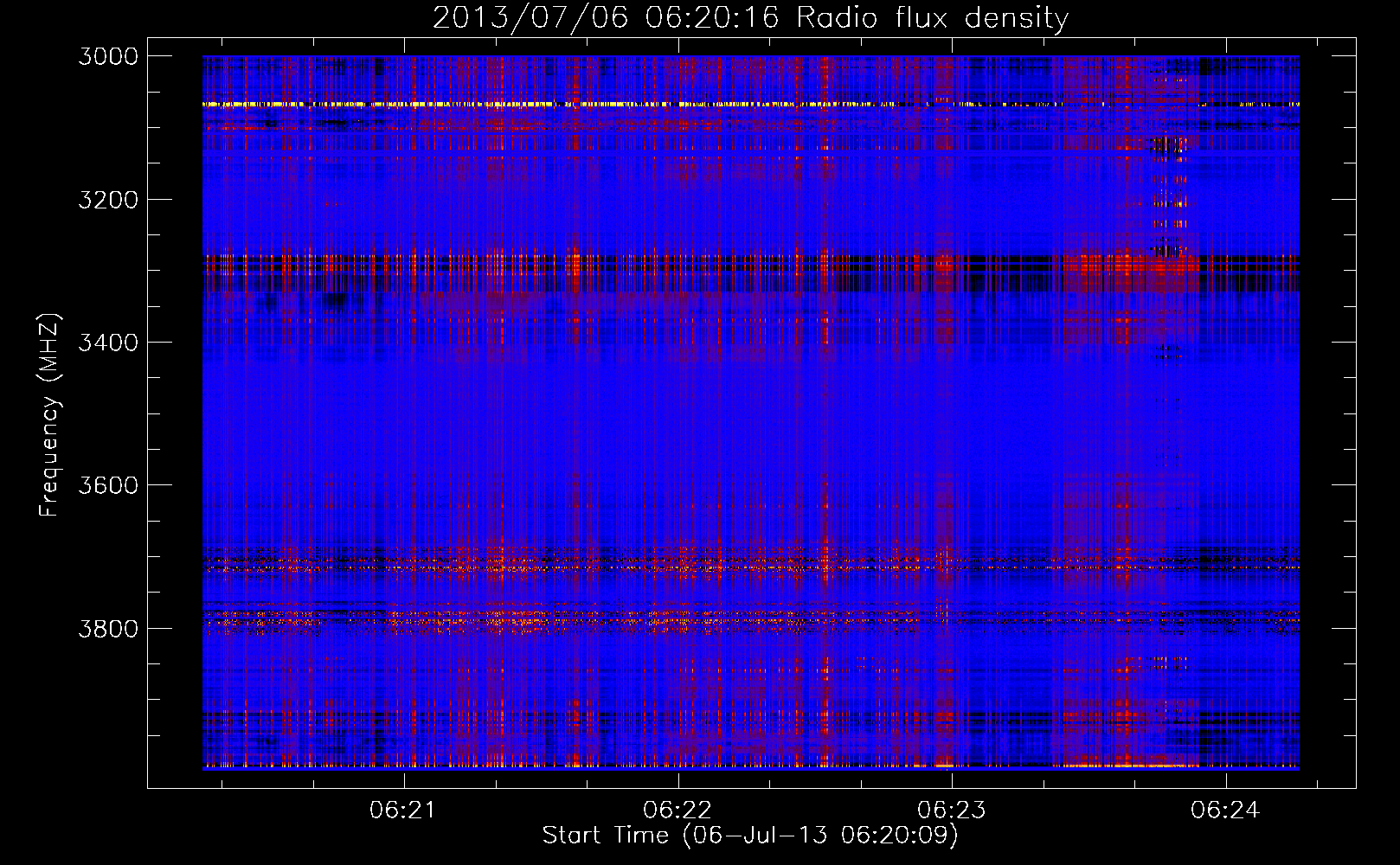
Task: Click the 06:22 time axis label
Action: 678,811
